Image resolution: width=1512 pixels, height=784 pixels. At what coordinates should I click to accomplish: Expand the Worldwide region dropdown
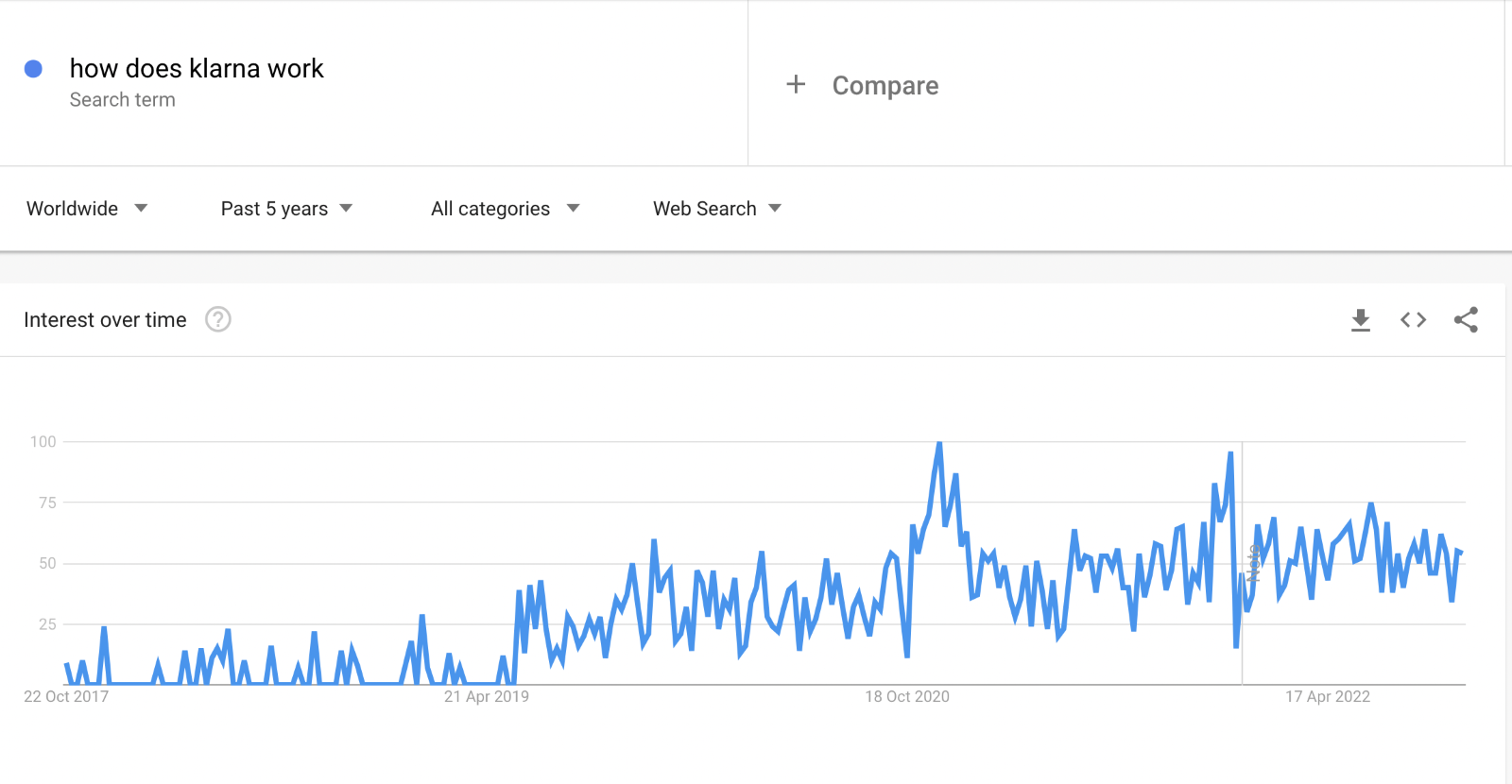87,209
